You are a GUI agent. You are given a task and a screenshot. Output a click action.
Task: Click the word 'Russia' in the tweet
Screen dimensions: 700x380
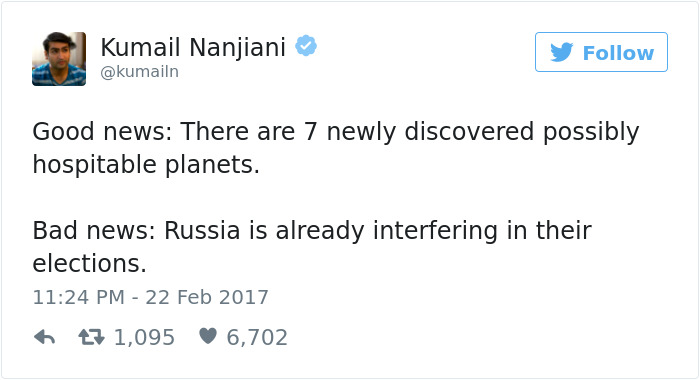[202, 230]
